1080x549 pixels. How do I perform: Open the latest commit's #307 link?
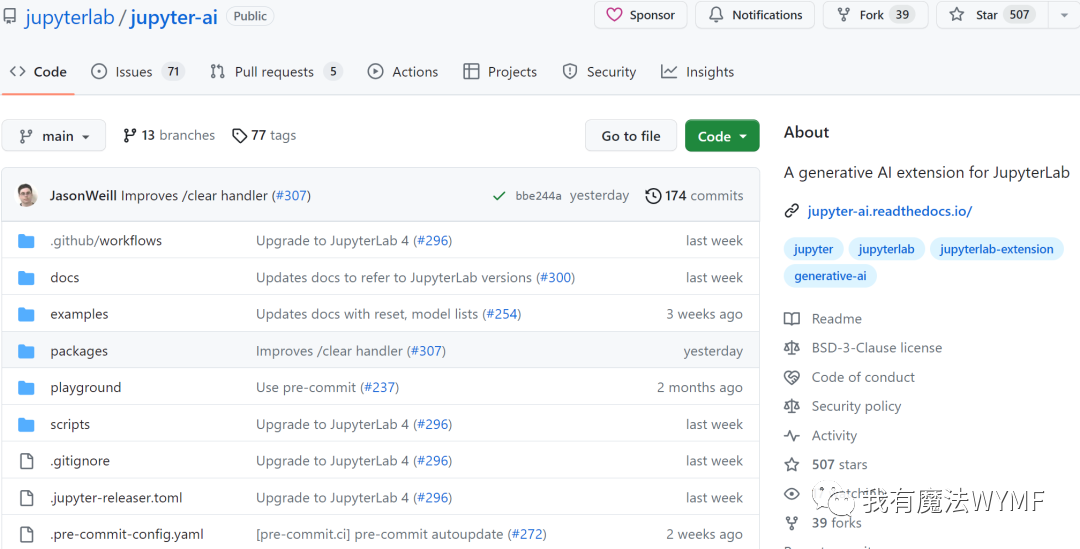point(291,196)
